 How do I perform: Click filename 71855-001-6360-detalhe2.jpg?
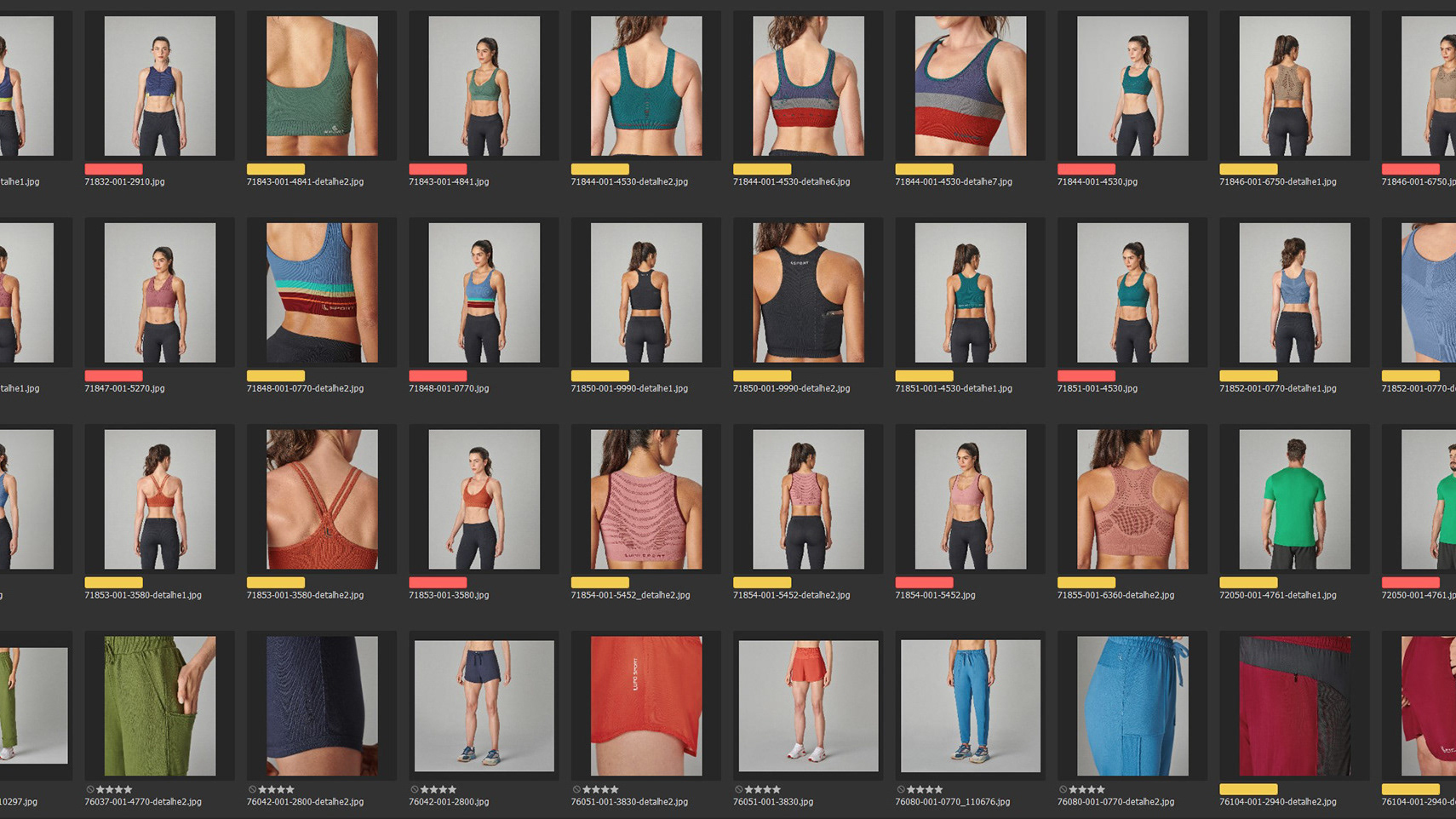[x=1115, y=595]
